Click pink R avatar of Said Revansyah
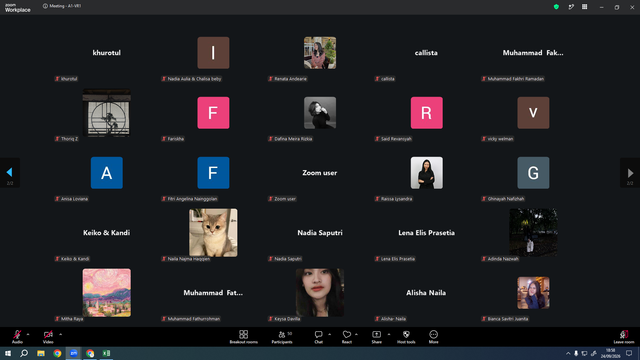640x360 pixels. point(427,113)
